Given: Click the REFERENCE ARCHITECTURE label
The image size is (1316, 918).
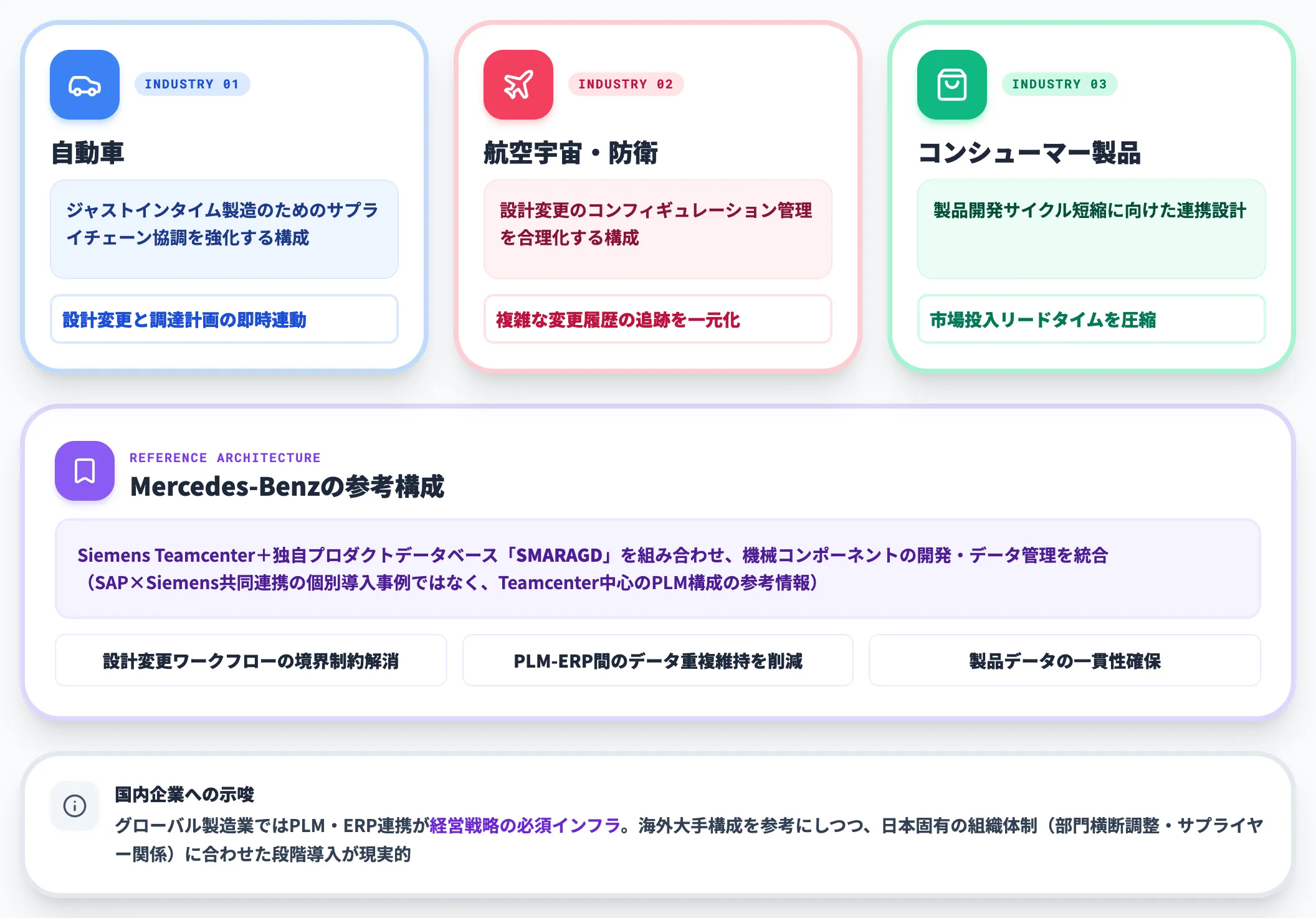Looking at the screenshot, I should (x=225, y=458).
